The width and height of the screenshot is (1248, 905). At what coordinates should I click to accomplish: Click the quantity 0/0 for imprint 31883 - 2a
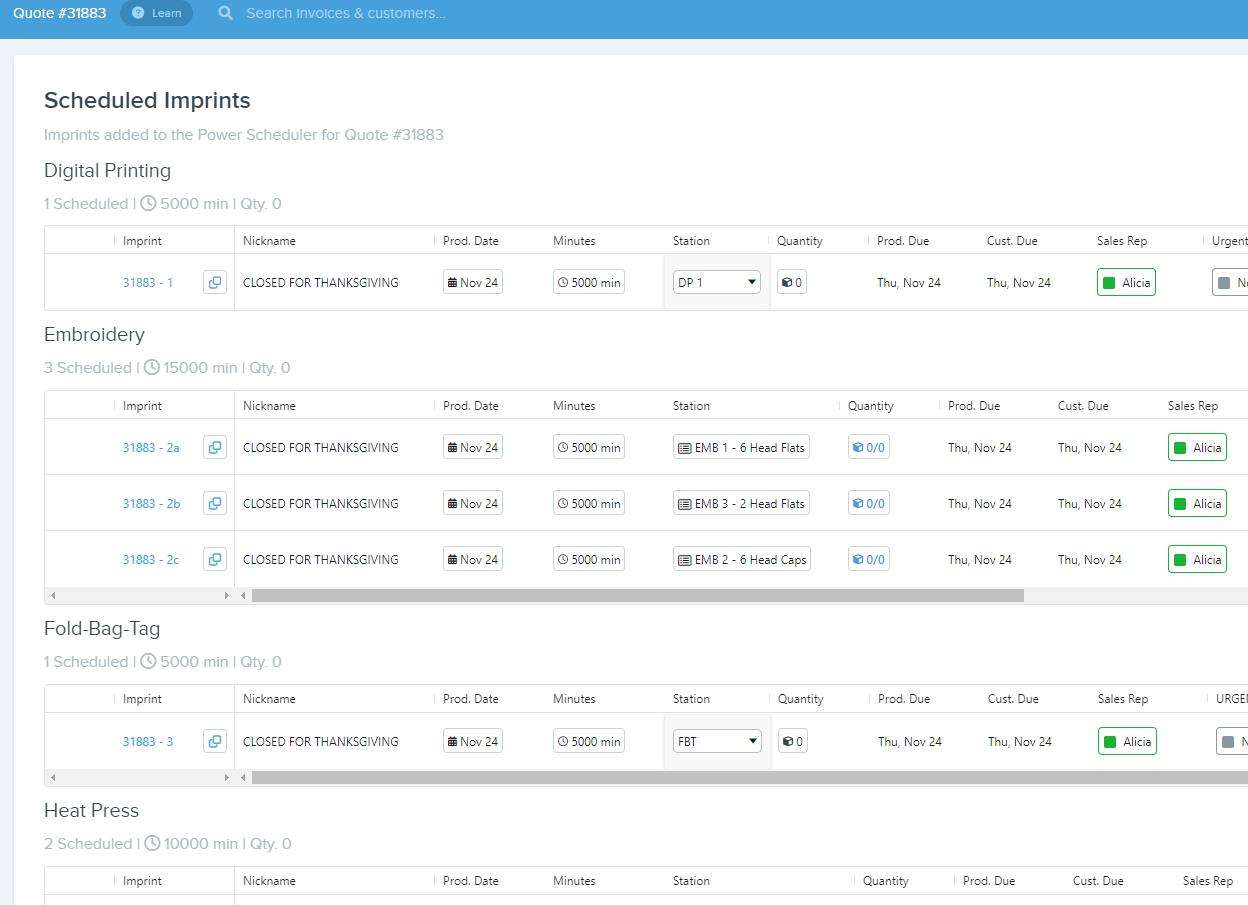coord(869,447)
